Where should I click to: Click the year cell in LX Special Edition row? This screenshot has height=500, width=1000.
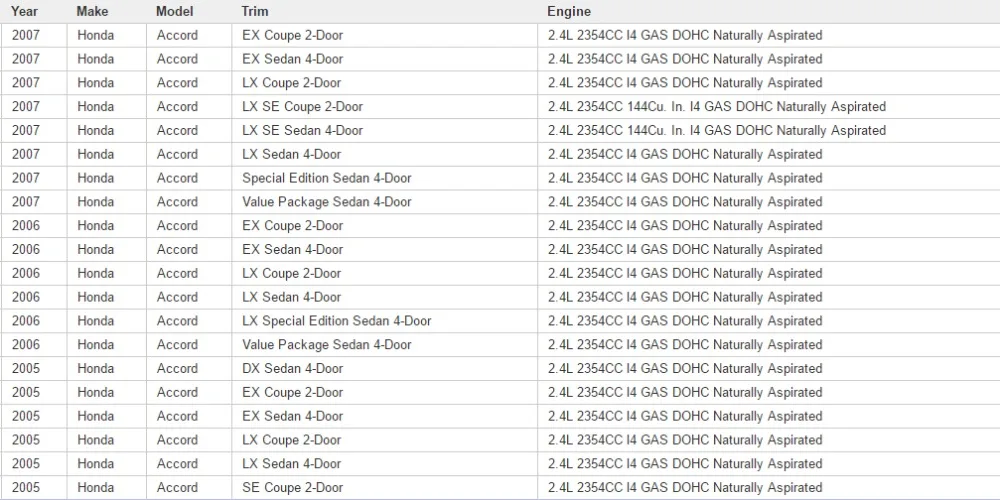coord(34,321)
